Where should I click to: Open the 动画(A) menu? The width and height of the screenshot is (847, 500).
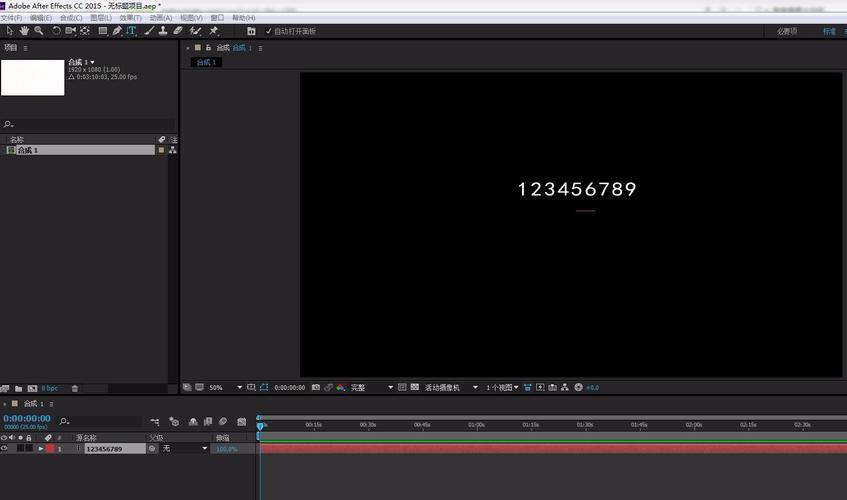[161, 18]
